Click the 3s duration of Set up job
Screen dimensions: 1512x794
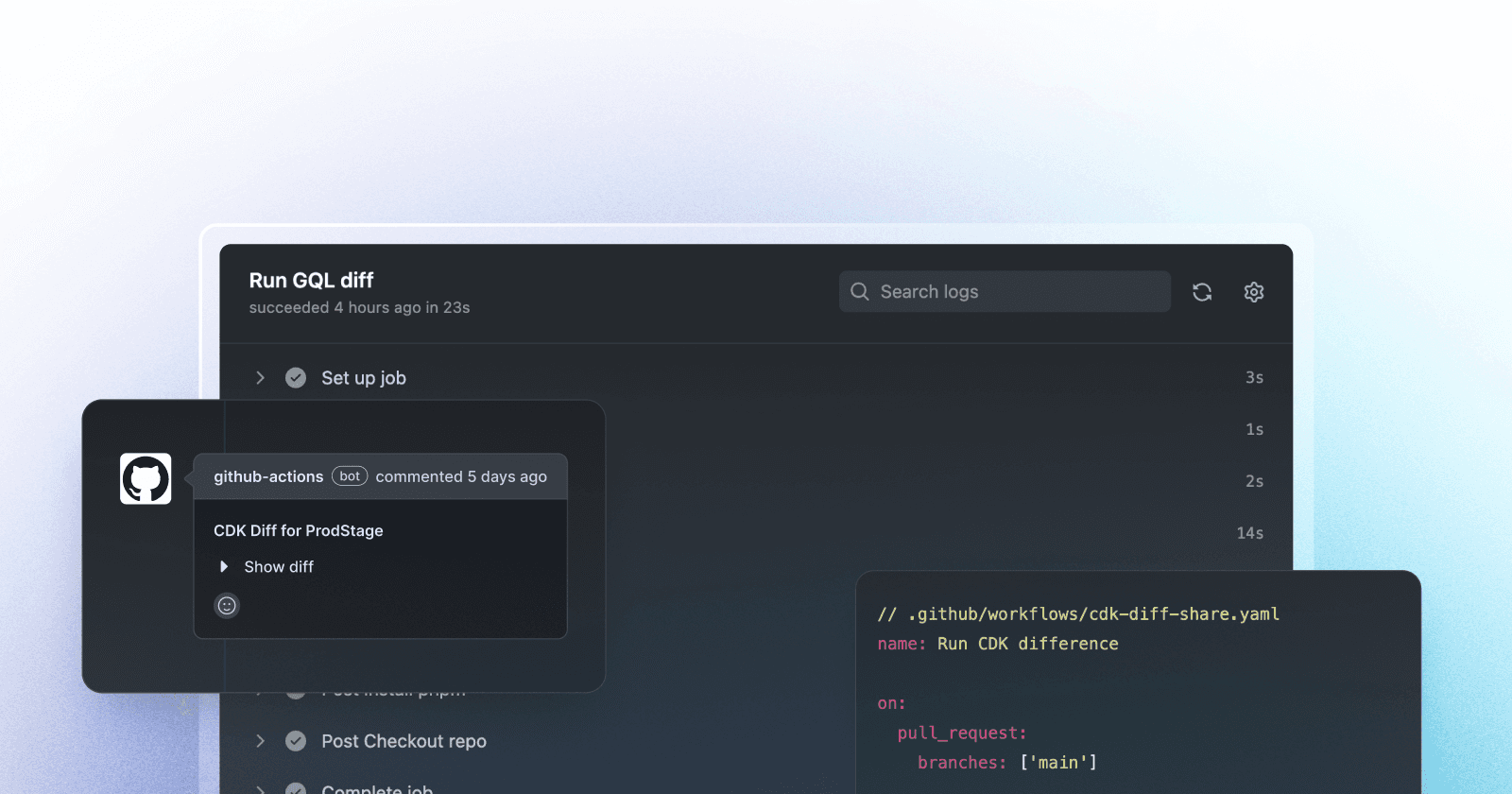coord(1254,378)
